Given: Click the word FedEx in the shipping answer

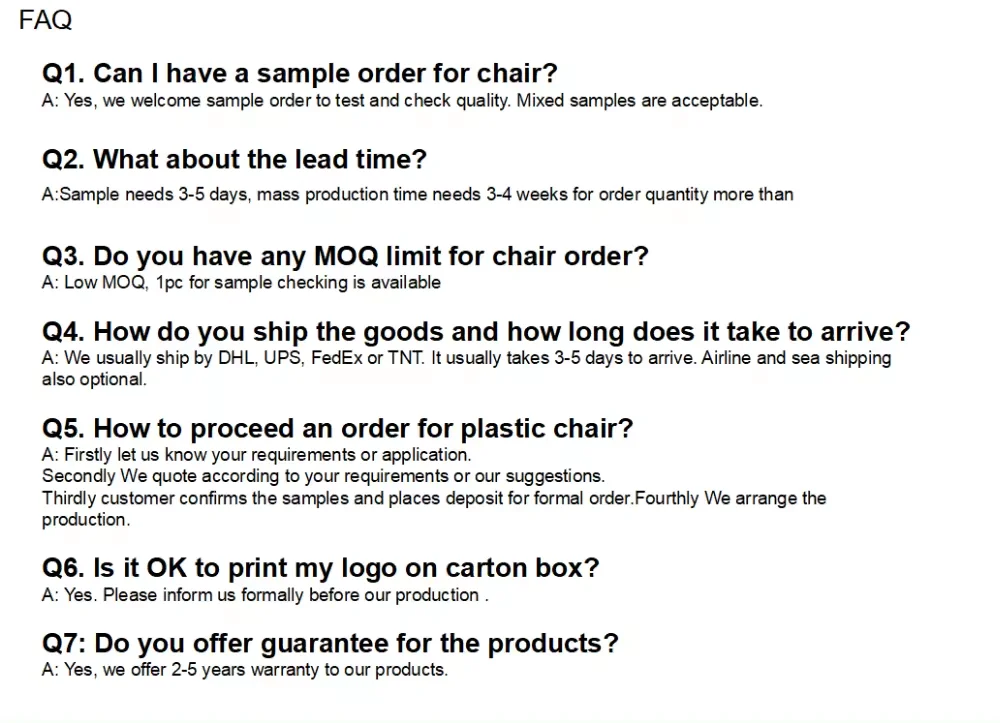Looking at the screenshot, I should pos(336,358).
